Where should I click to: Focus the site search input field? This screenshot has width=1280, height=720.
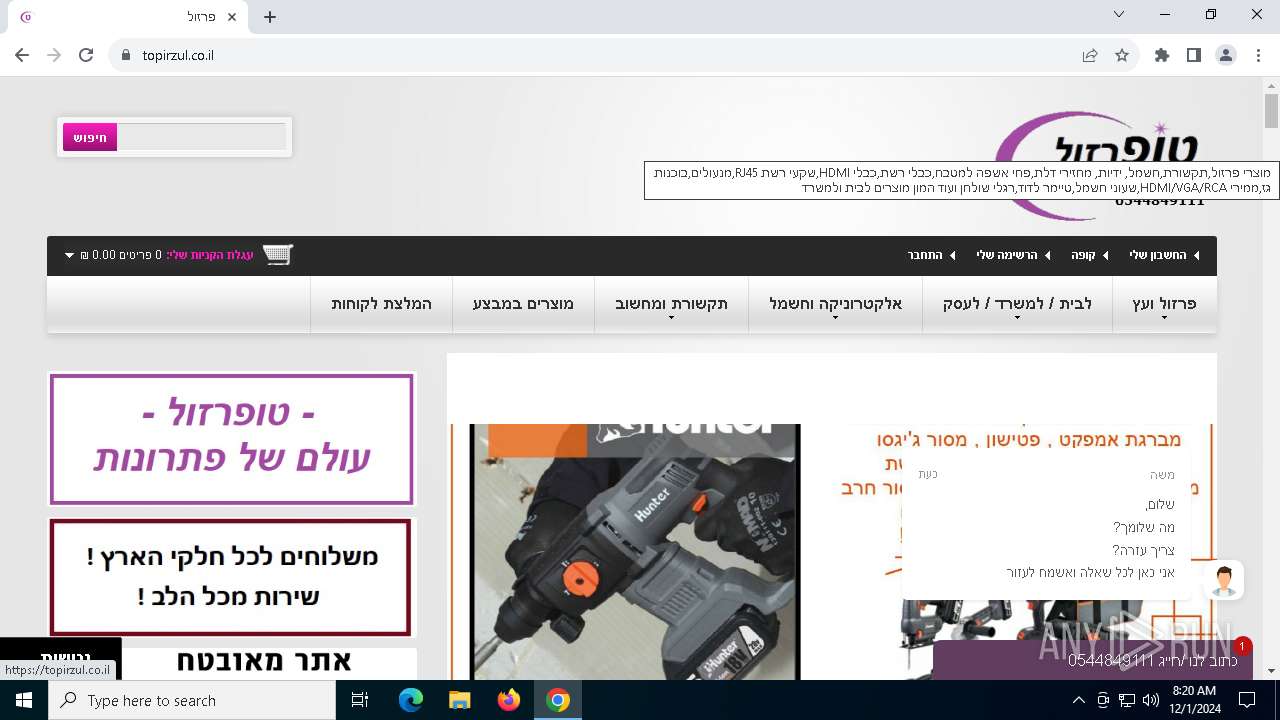tap(201, 137)
